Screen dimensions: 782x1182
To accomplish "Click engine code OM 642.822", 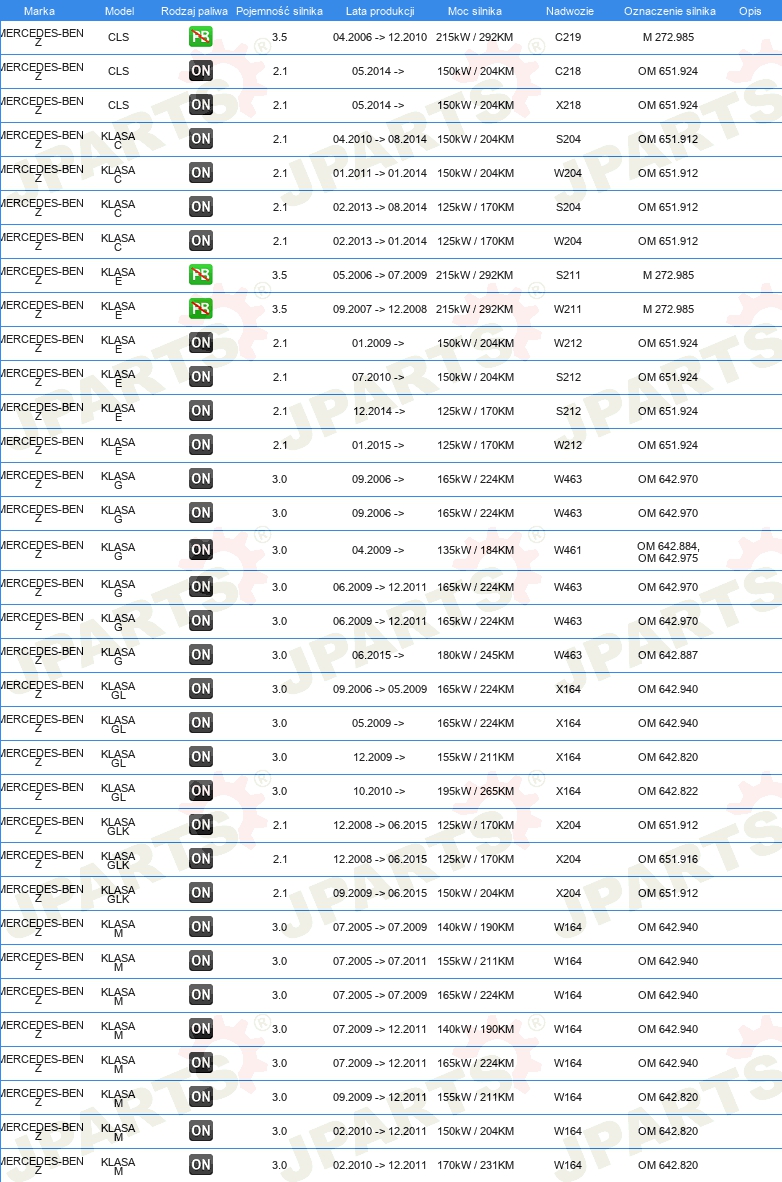I will (668, 791).
